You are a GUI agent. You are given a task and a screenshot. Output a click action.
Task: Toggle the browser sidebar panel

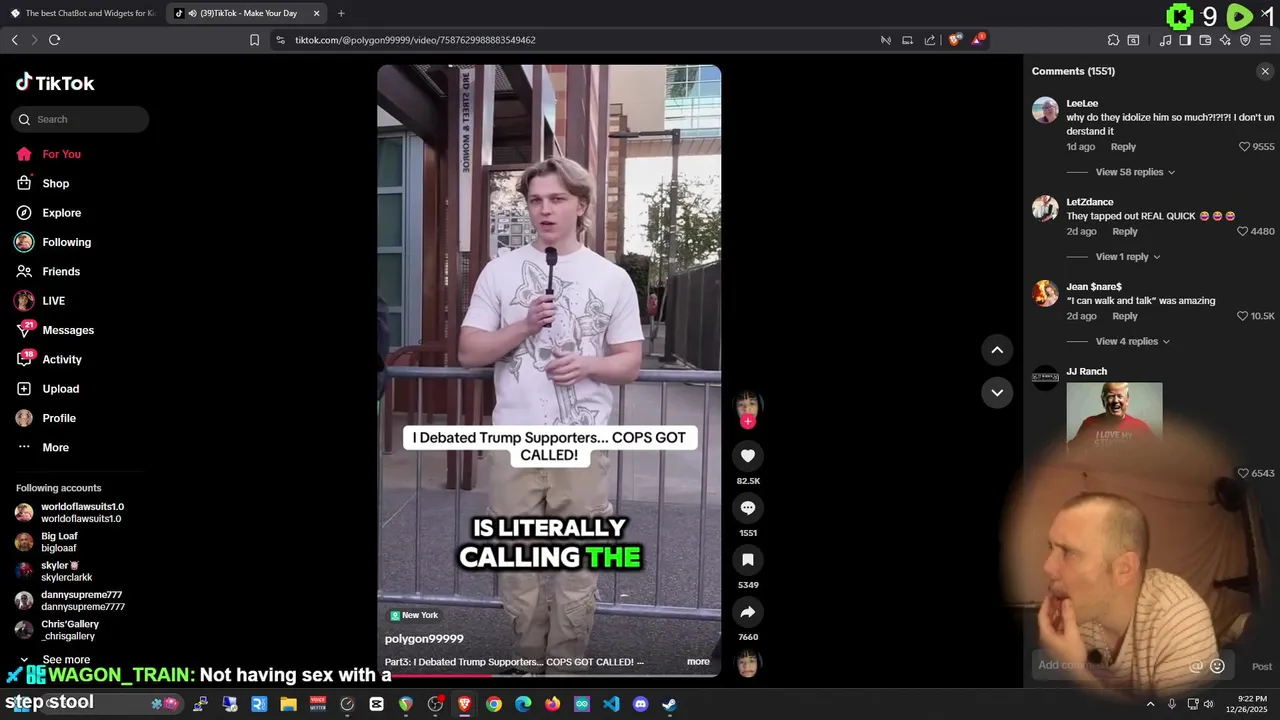[1185, 40]
